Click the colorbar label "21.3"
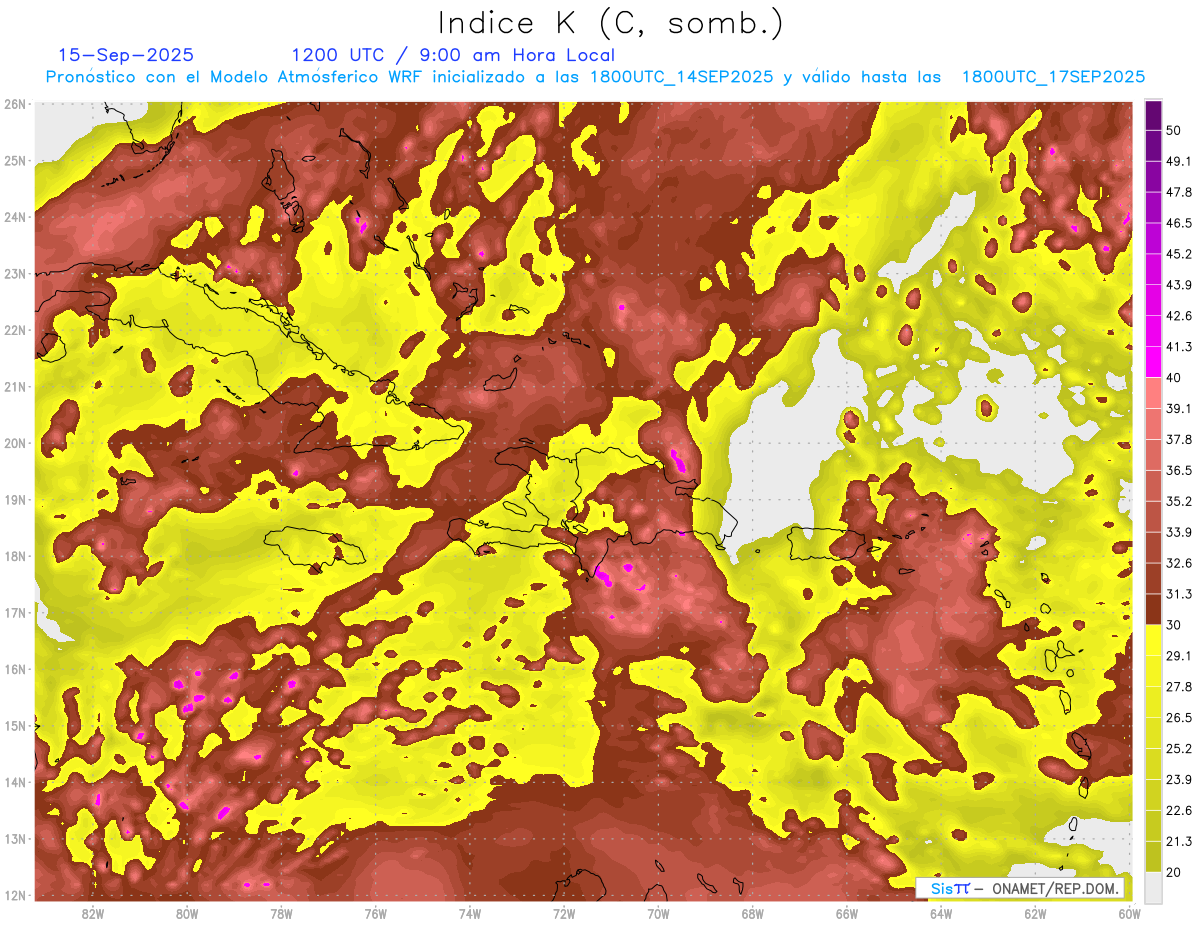This screenshot has height=927, width=1200. [x=1178, y=841]
